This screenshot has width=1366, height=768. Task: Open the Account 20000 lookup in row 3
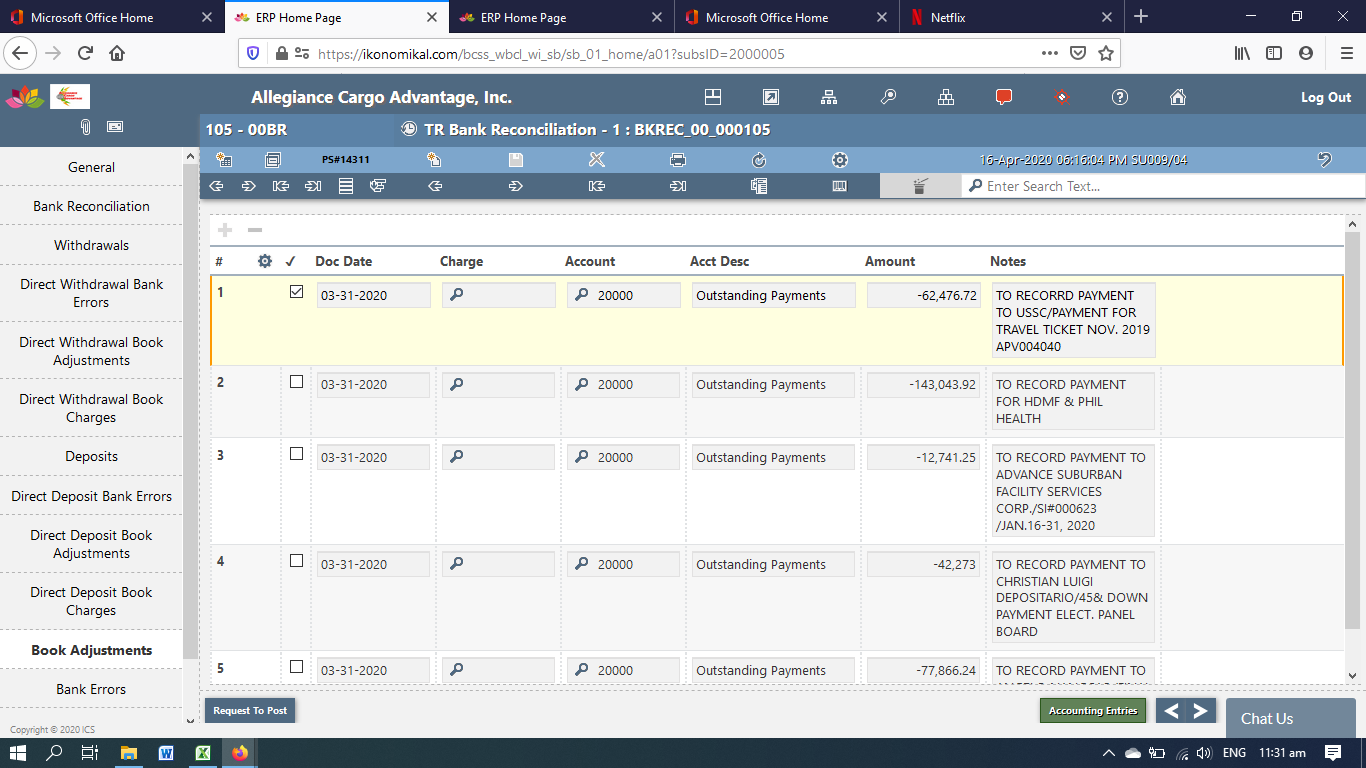(x=581, y=457)
